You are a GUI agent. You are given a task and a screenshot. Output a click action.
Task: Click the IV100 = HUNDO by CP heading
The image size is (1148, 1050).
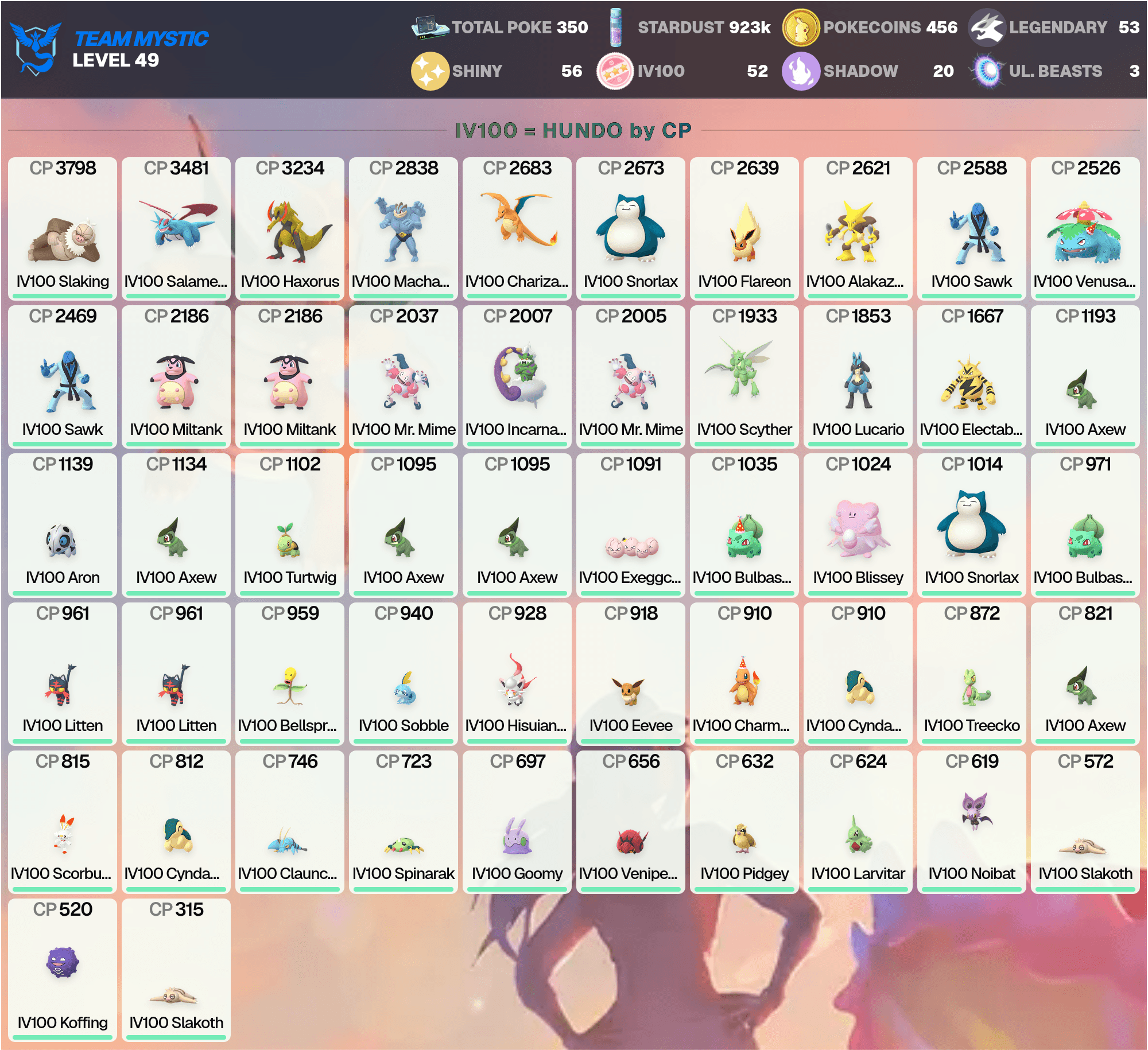click(573, 130)
